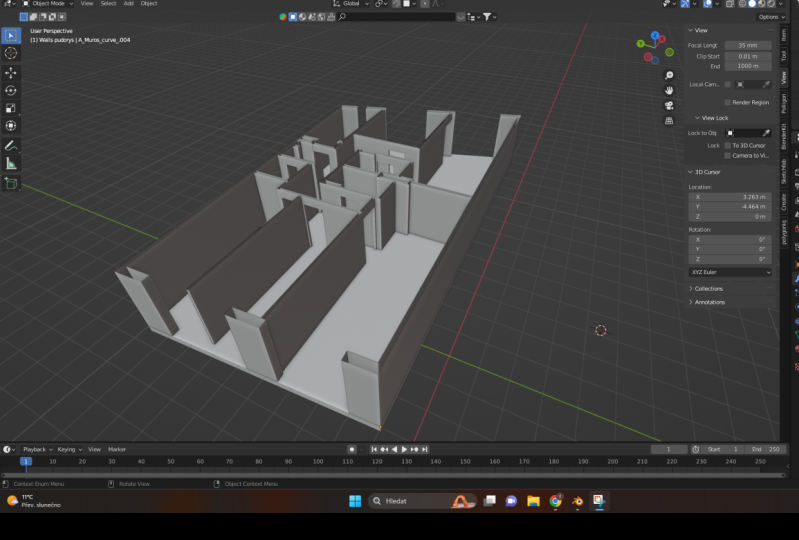Select the Scale tool
This screenshot has width=799, height=540.
11,108
